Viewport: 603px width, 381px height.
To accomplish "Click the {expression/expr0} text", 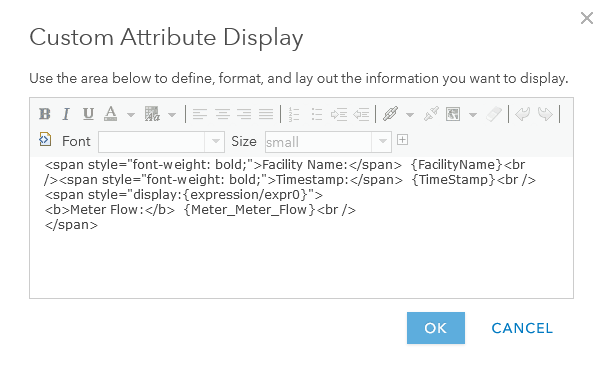I will click(245, 195).
